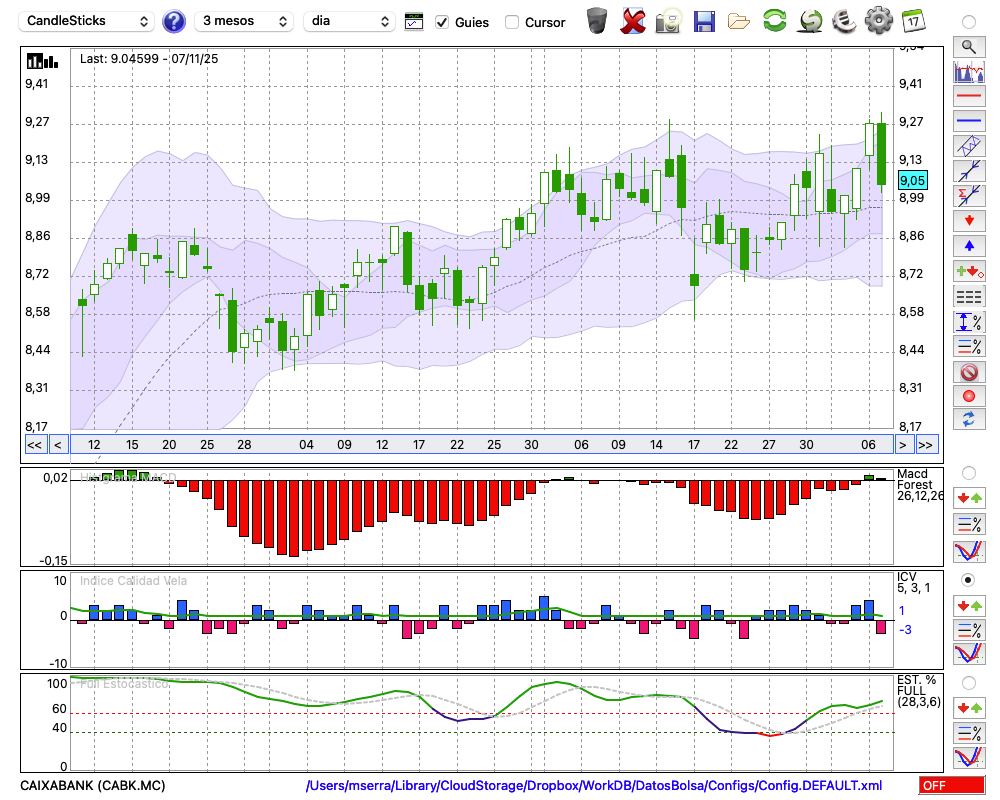The height and width of the screenshot is (800, 1000).
Task: Click the red record dot icon
Action: [x=969, y=396]
